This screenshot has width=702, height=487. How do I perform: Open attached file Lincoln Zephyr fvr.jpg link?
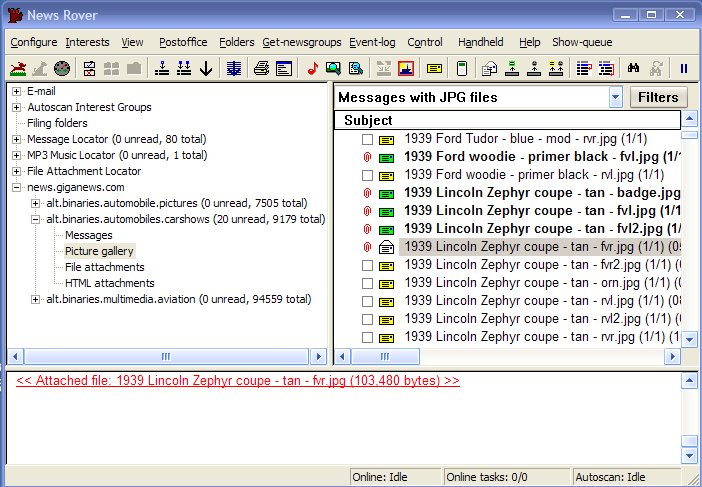pos(238,381)
